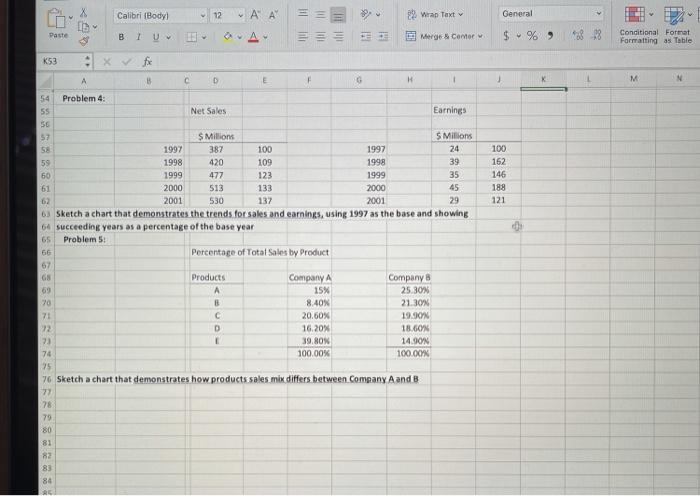Viewport: 700px width, 496px height.
Task: Select column A header
Action: tap(84, 81)
